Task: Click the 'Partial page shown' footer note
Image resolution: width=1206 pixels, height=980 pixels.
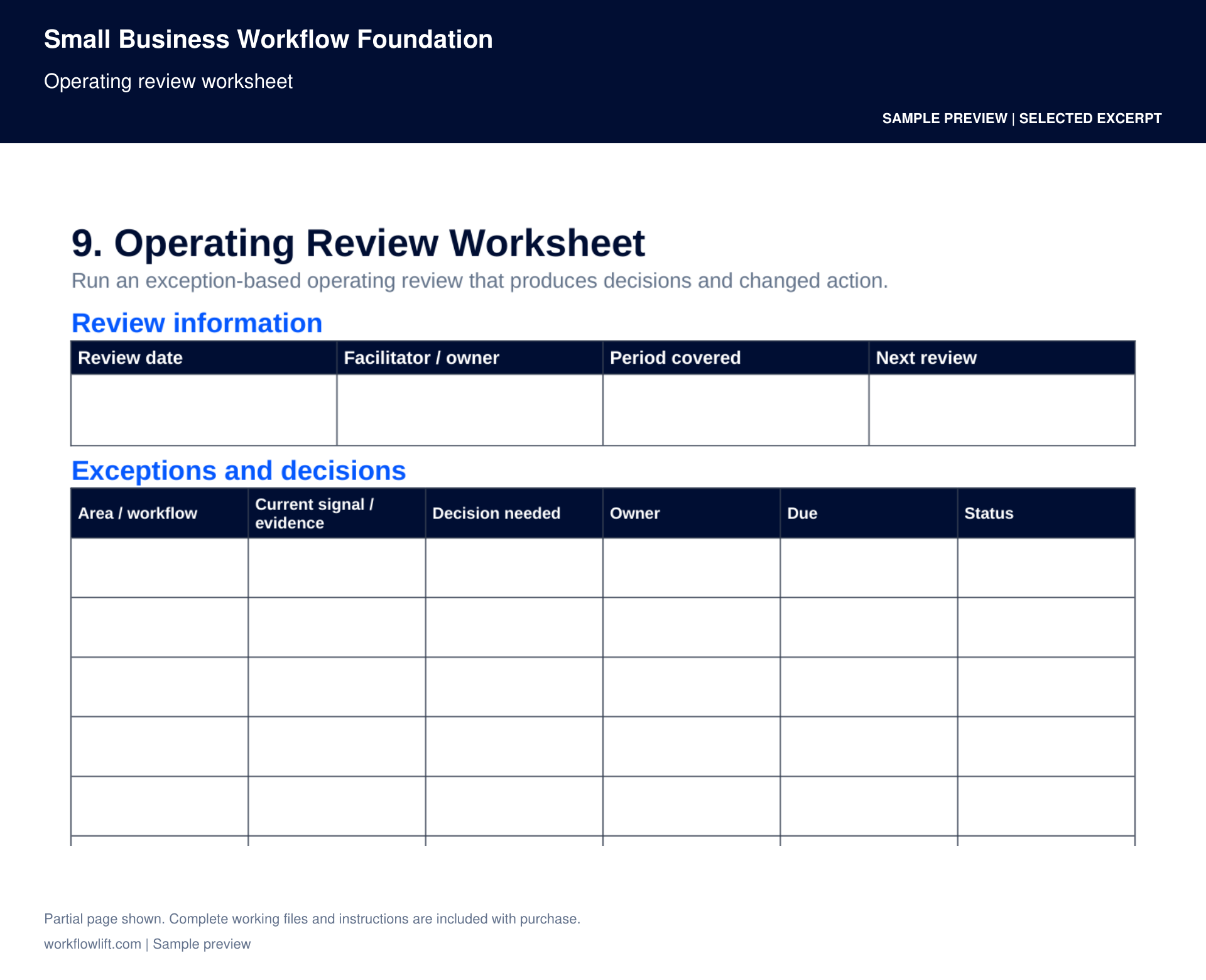Action: (x=312, y=919)
